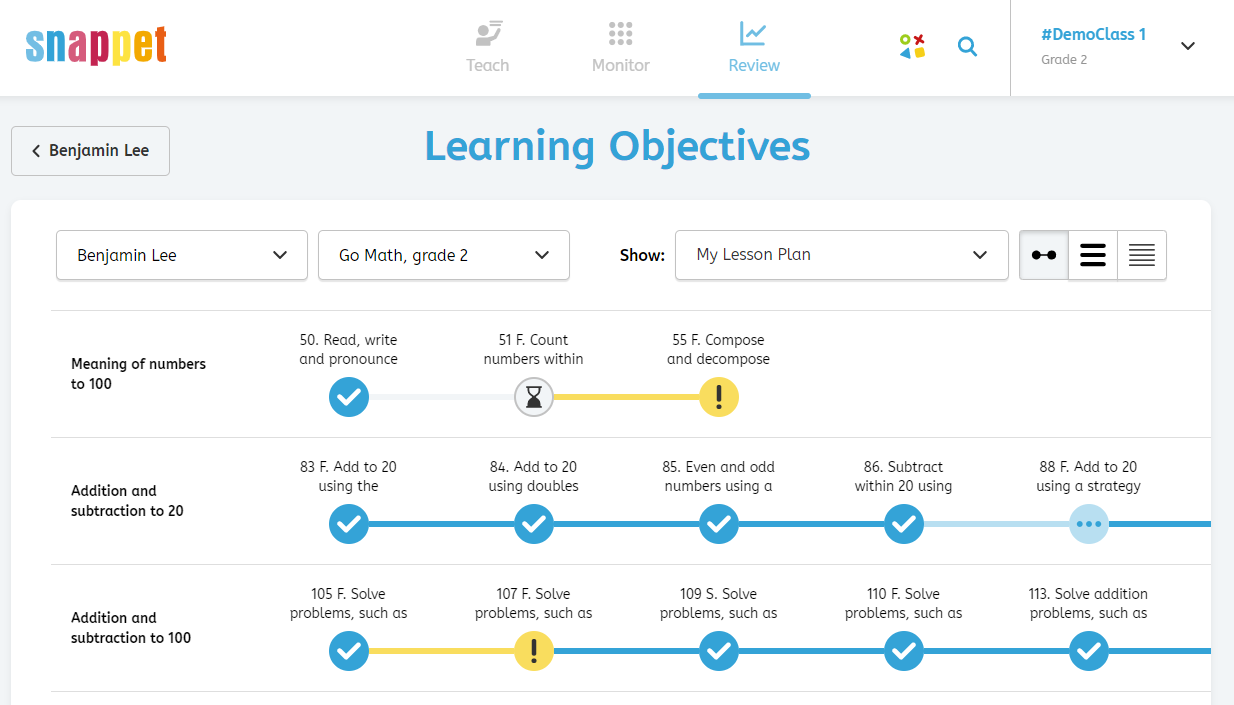Click the colorful math symbols icon
The width and height of the screenshot is (1234, 705).
click(912, 46)
